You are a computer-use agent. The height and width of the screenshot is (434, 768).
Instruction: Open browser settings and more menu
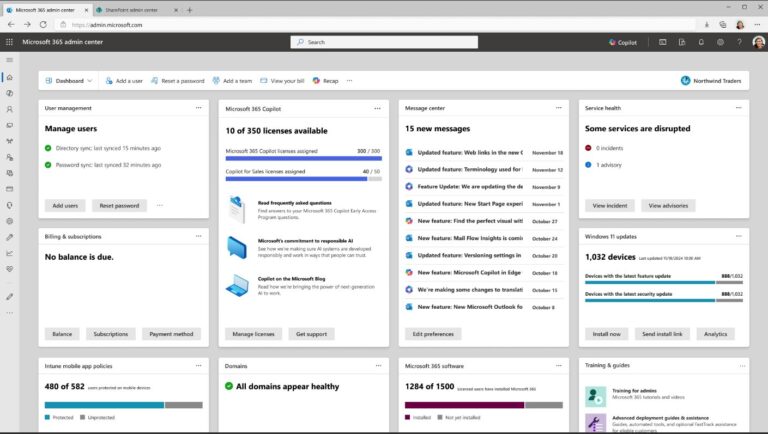click(x=757, y=24)
